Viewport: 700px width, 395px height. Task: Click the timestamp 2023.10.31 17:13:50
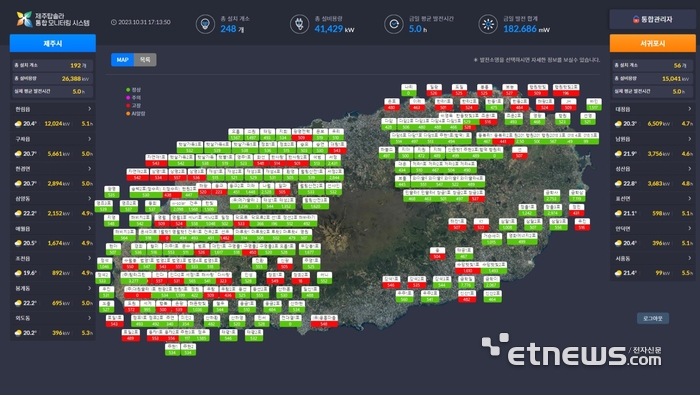[x=144, y=22]
